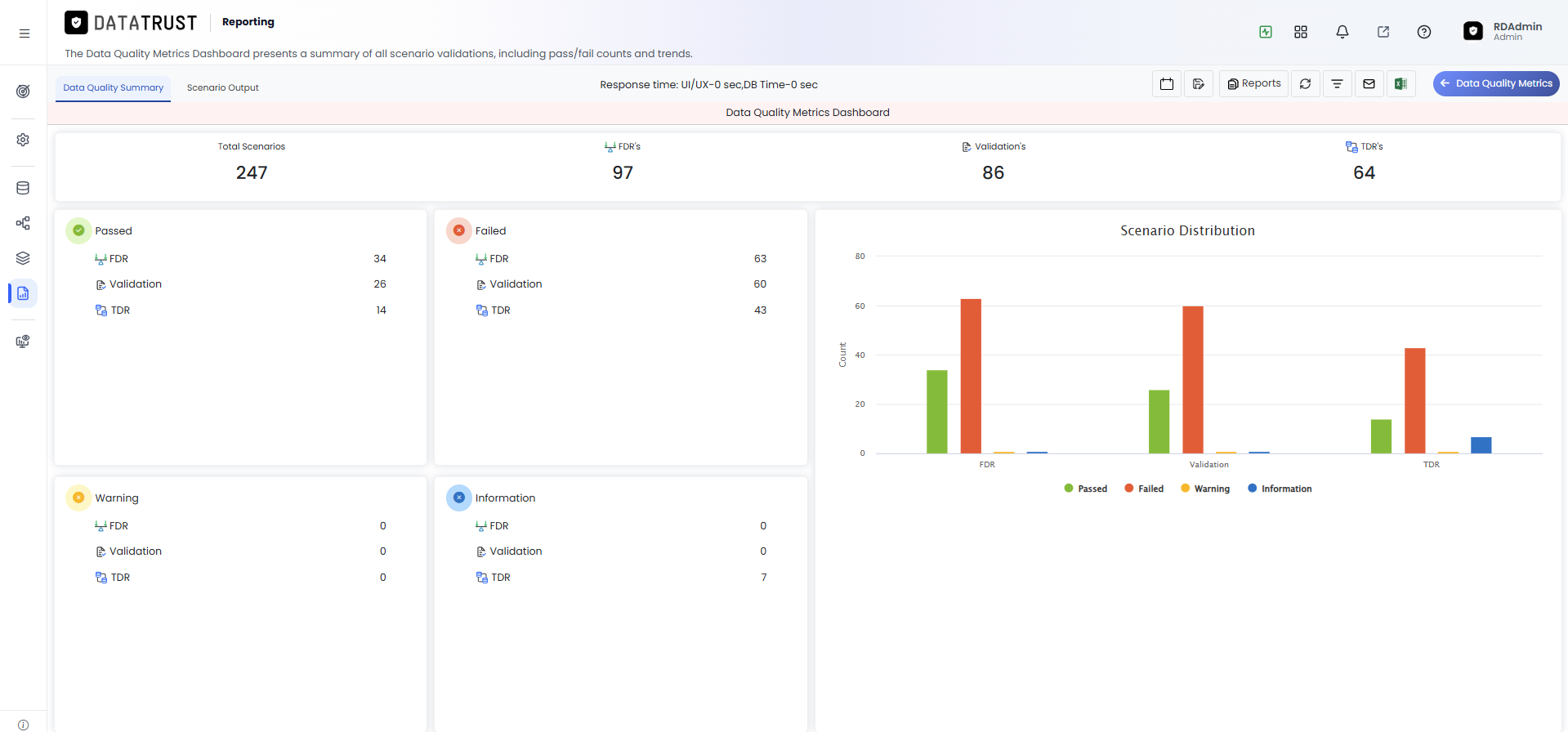Open the settings gear in sidebar
This screenshot has height=732, width=1568.
point(23,140)
